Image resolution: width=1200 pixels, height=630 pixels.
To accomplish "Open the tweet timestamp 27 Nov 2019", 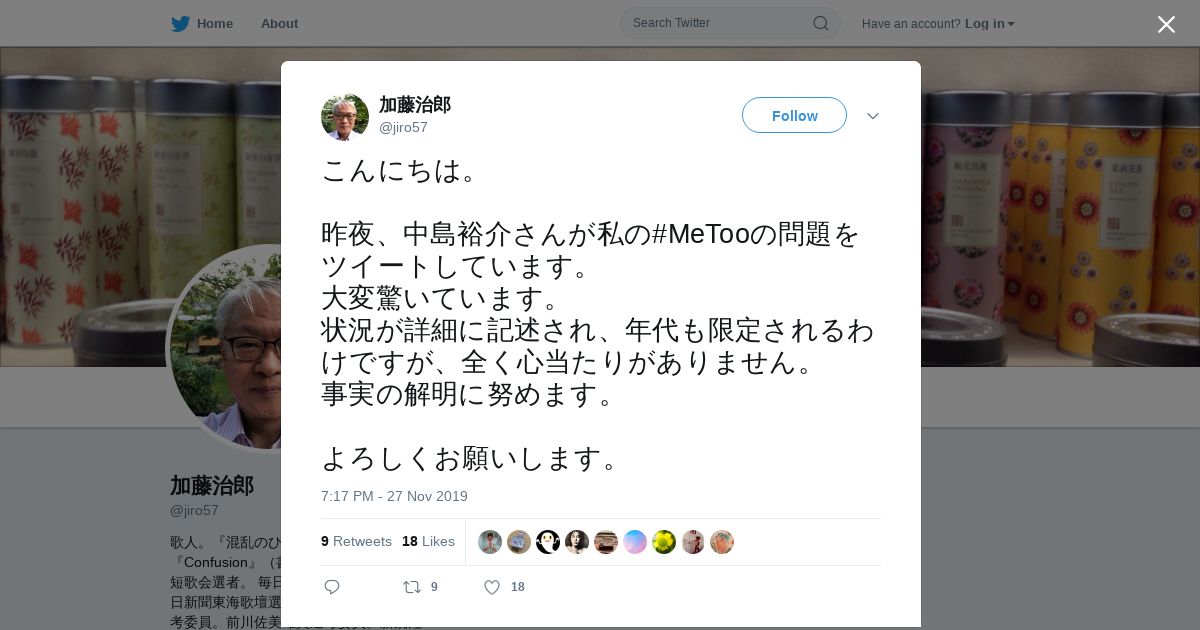I will click(x=394, y=496).
